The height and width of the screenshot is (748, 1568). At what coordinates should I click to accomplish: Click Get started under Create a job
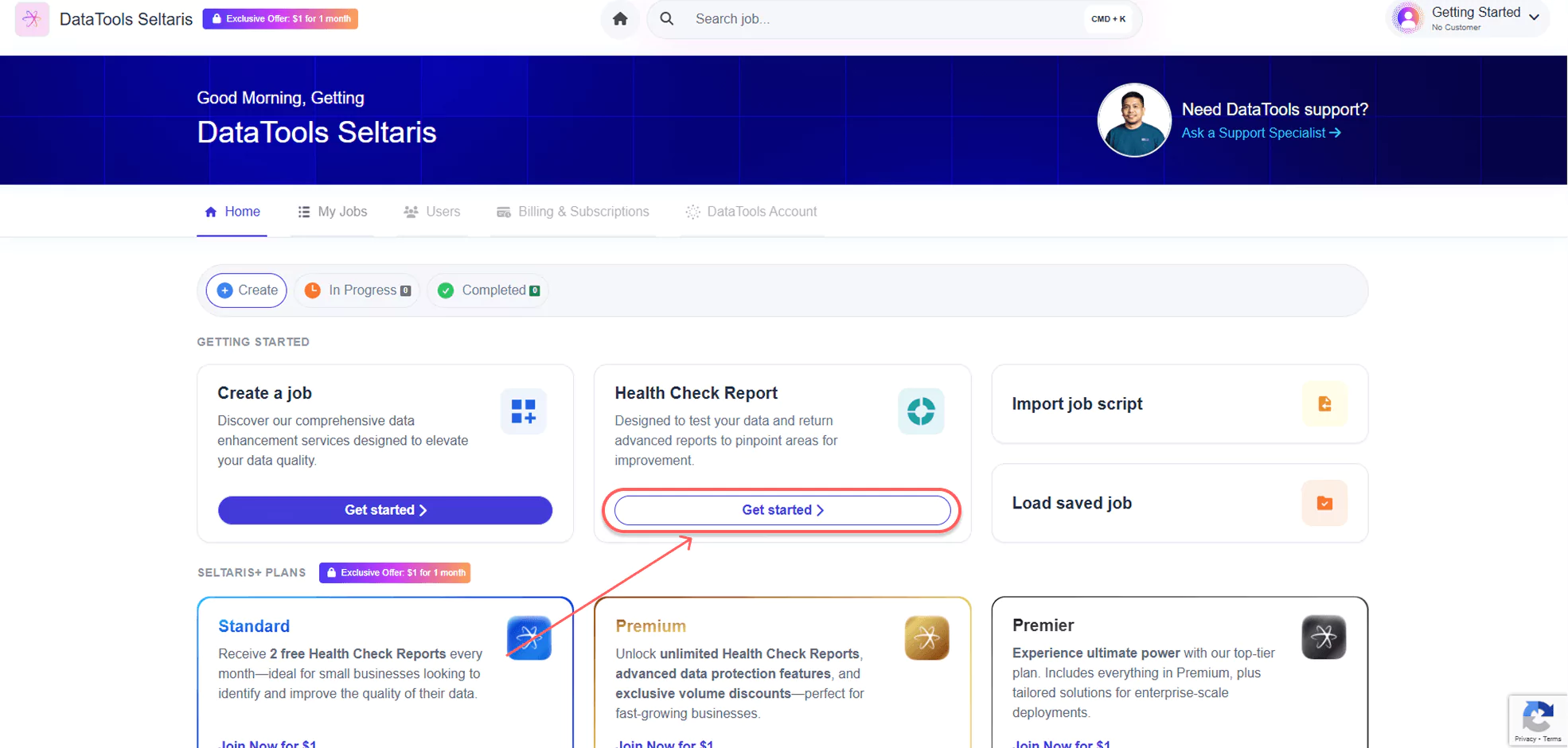point(385,510)
